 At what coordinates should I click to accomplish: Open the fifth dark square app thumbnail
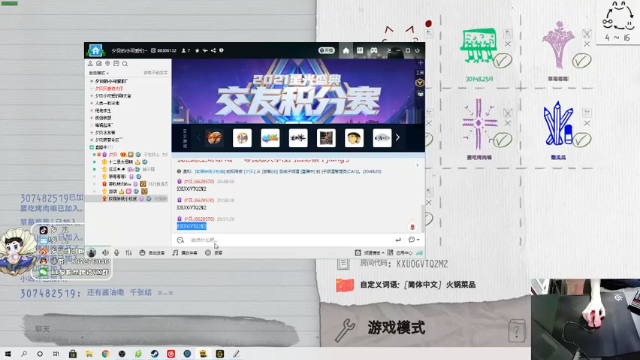[326, 138]
